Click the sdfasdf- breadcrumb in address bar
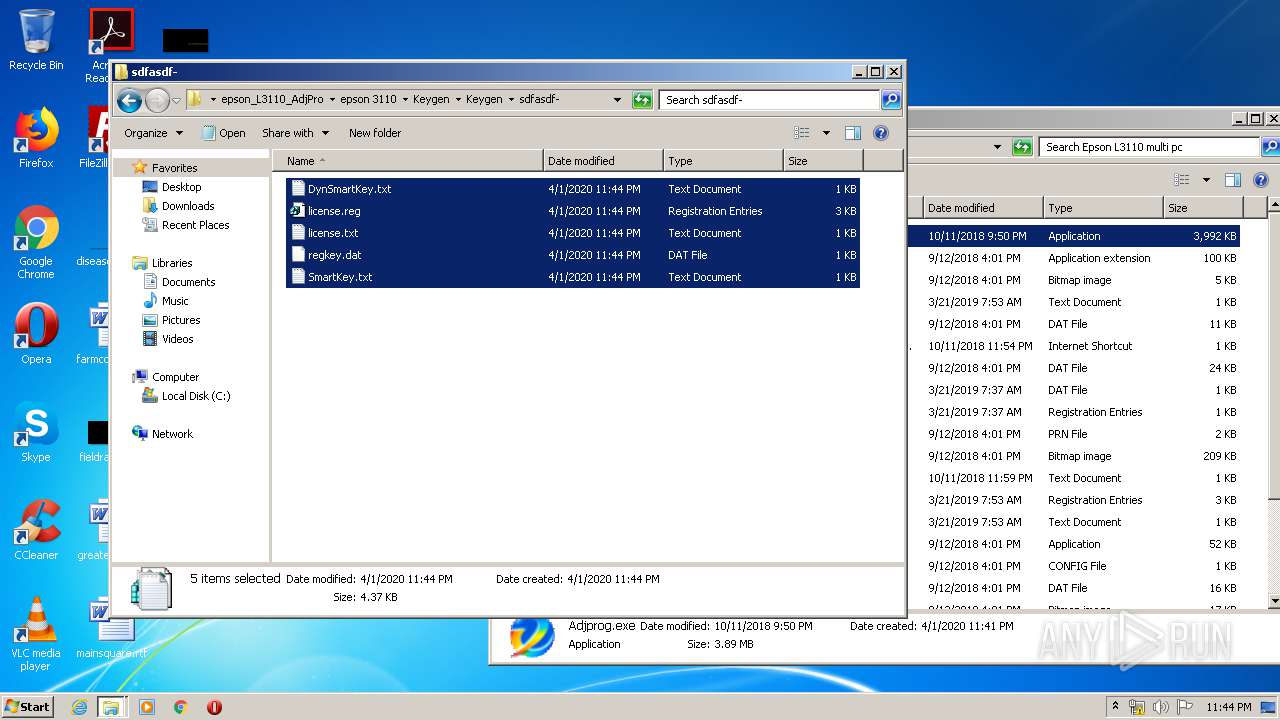 click(539, 100)
